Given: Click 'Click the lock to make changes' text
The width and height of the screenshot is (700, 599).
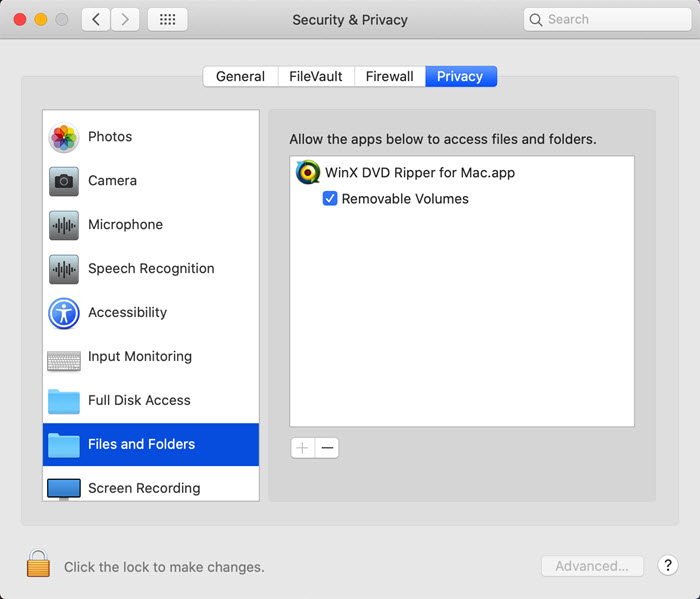Looking at the screenshot, I should point(164,567).
